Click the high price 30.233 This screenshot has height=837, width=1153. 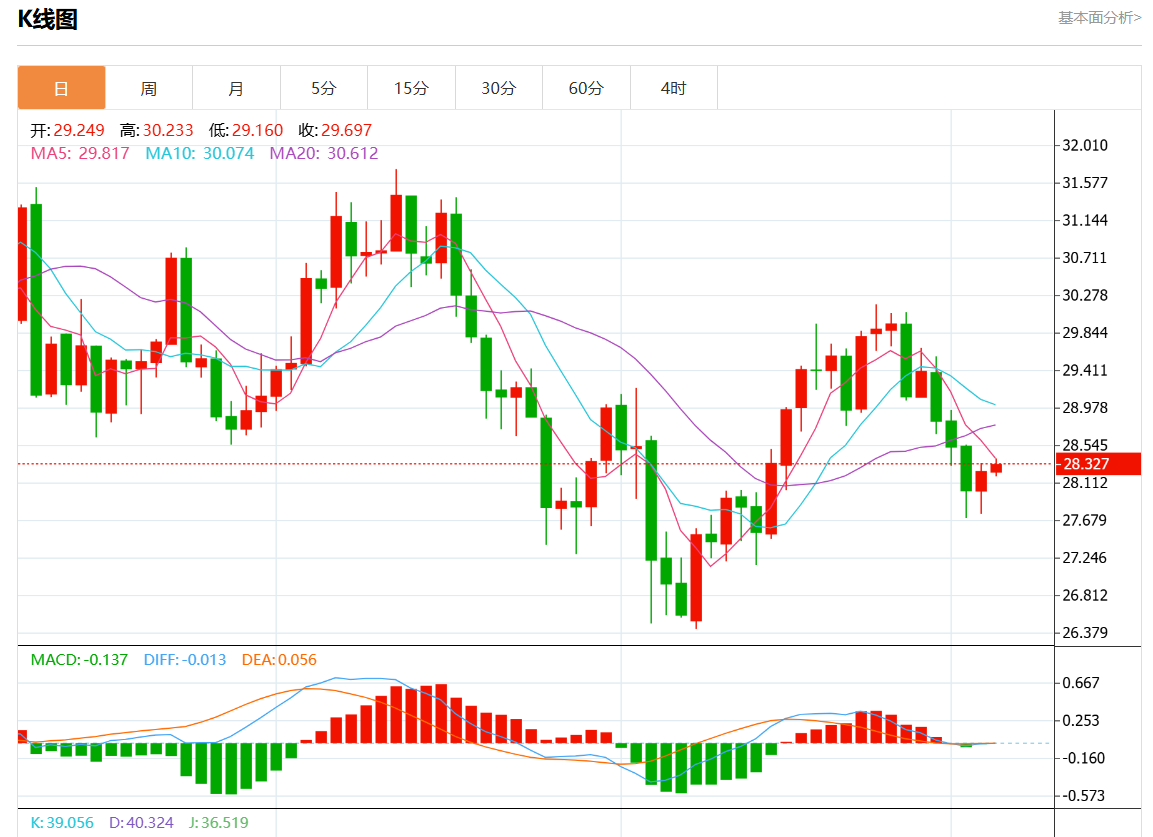168,130
